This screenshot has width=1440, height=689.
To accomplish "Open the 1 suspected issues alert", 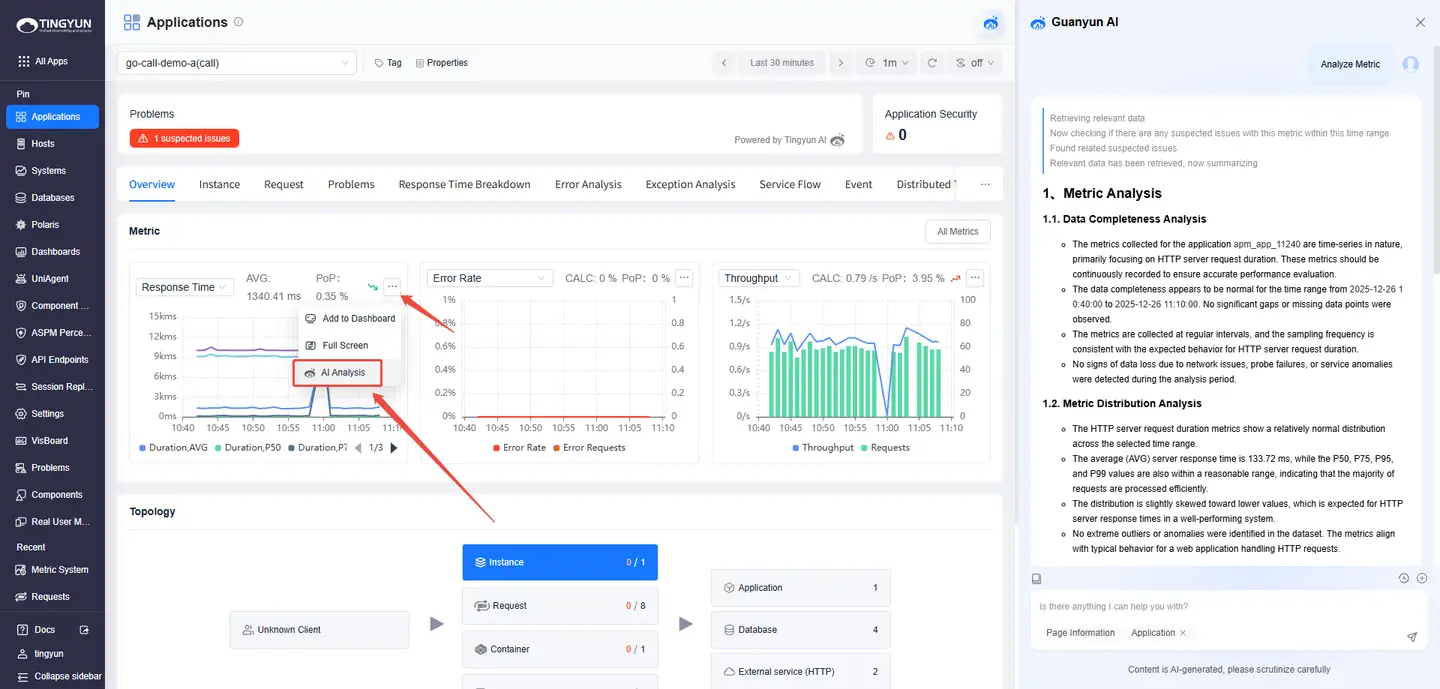I will (x=184, y=139).
